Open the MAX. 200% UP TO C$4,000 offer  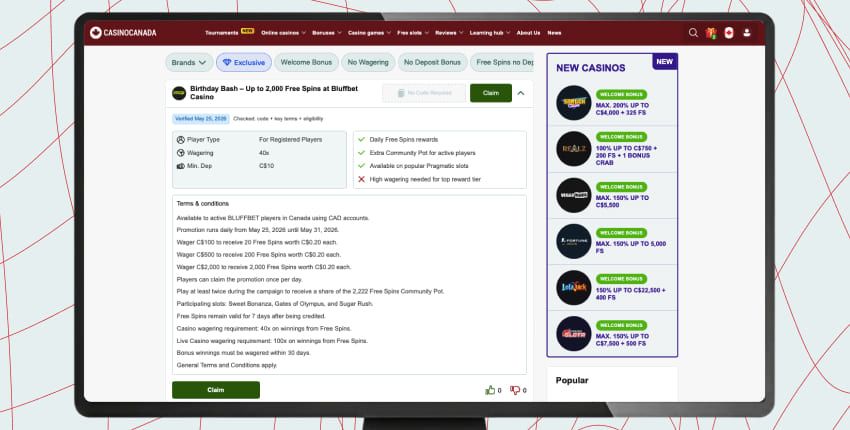click(x=622, y=109)
